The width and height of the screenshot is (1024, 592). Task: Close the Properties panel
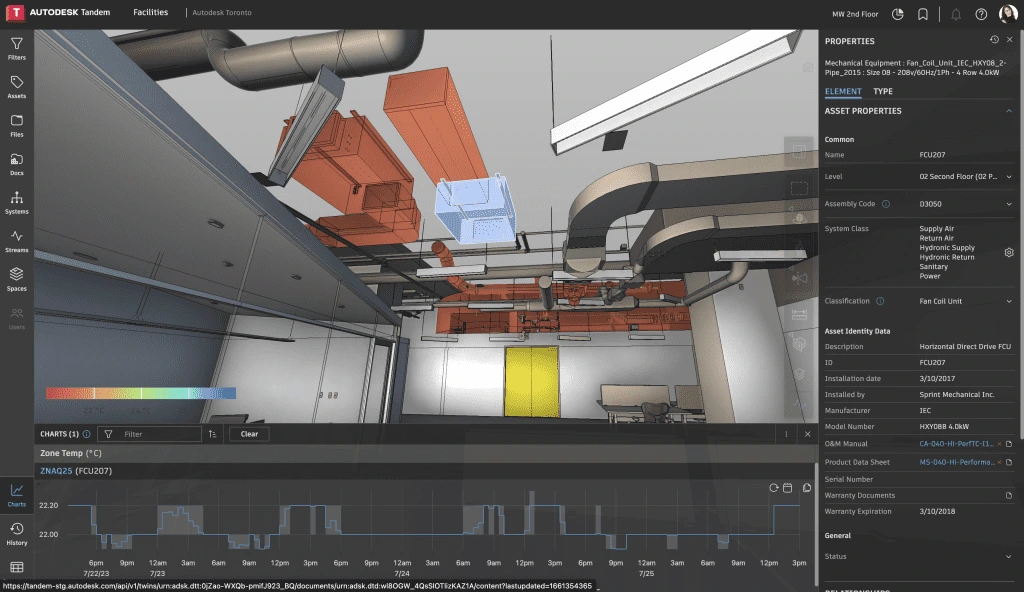coord(1010,40)
